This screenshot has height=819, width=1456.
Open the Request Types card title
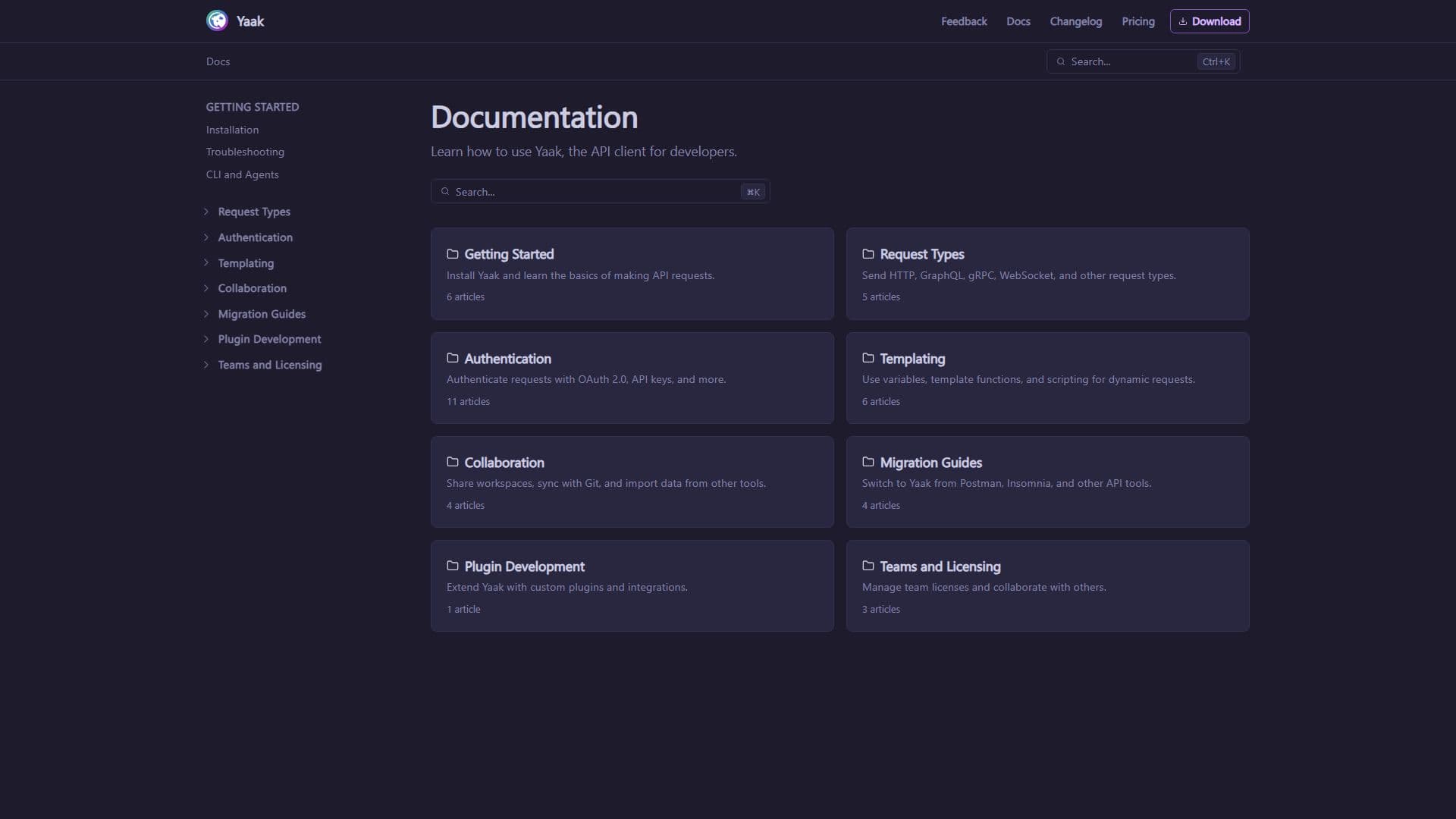pyautogui.click(x=922, y=254)
